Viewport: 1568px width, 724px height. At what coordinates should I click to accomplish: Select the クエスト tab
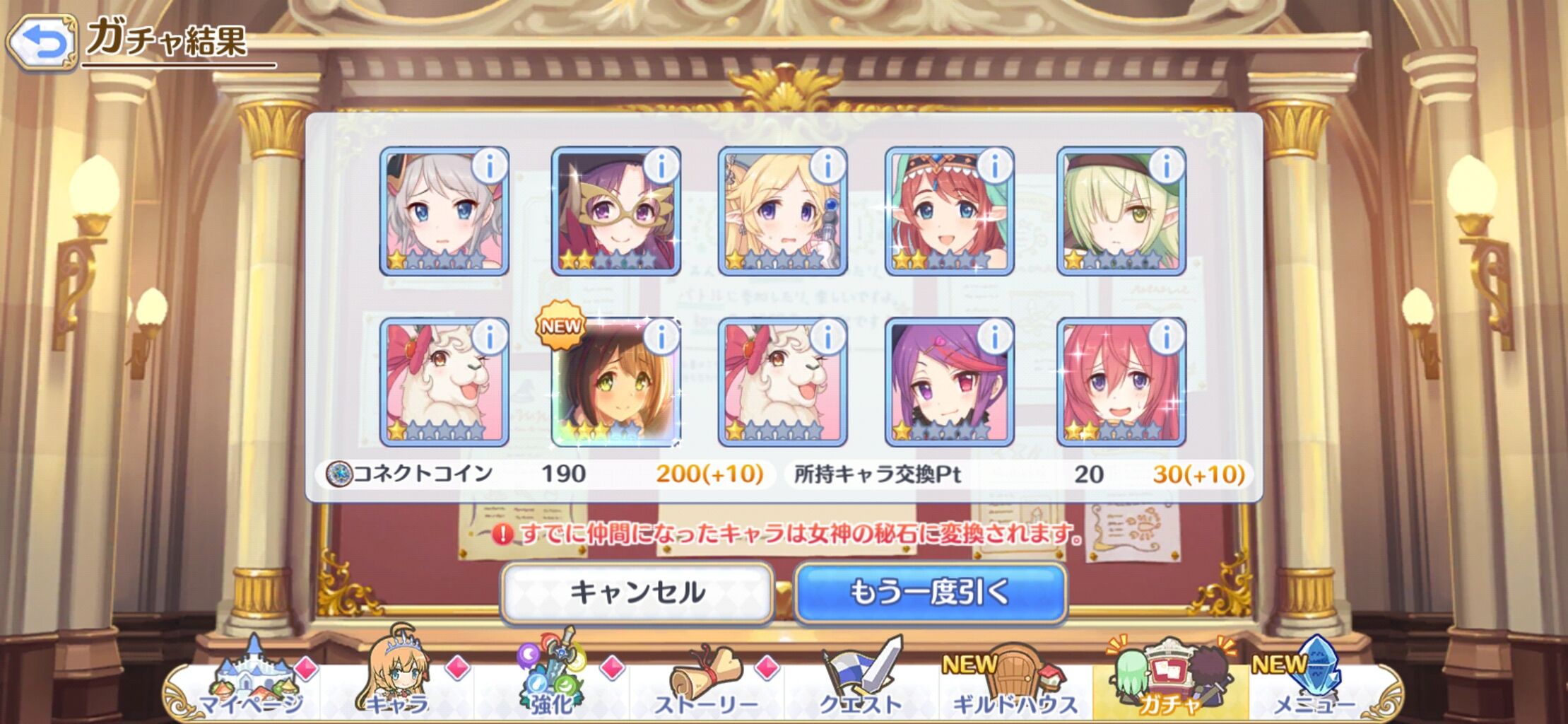point(861,682)
